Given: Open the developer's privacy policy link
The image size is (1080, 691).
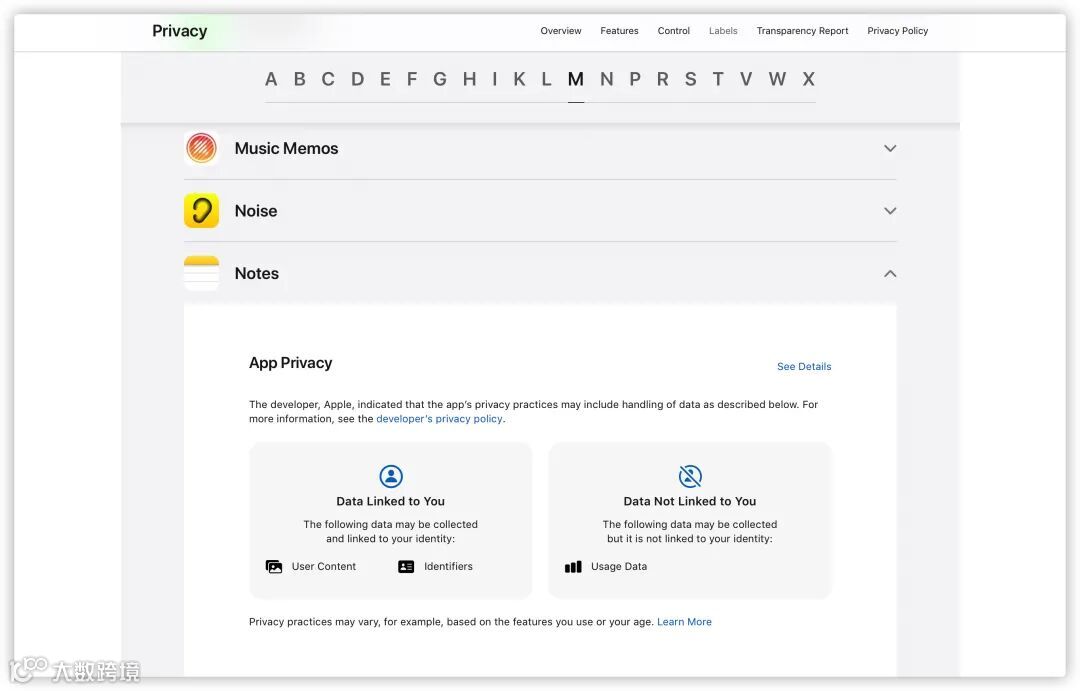Looking at the screenshot, I should point(439,419).
